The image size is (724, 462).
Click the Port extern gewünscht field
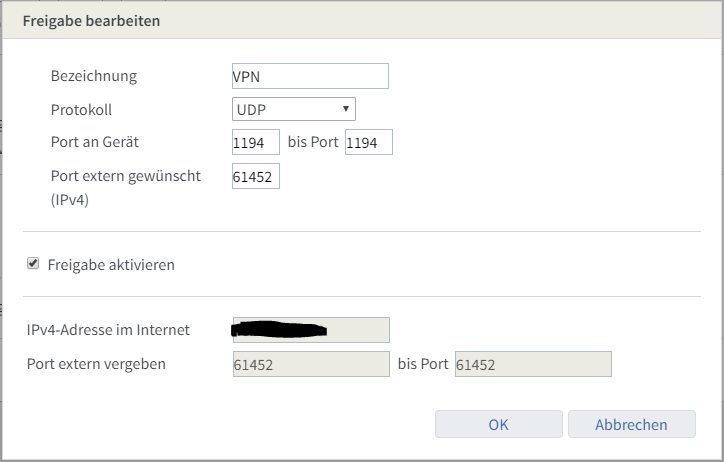[255, 177]
